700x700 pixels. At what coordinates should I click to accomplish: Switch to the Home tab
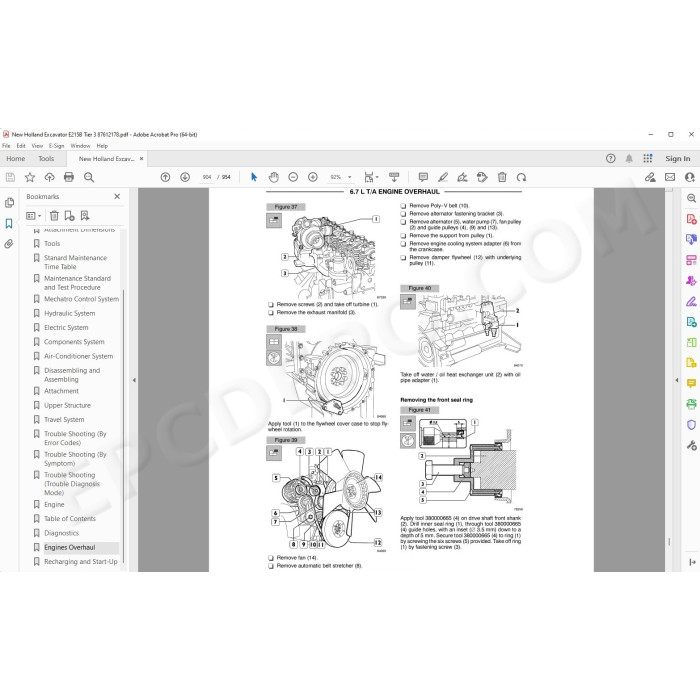coord(16,158)
